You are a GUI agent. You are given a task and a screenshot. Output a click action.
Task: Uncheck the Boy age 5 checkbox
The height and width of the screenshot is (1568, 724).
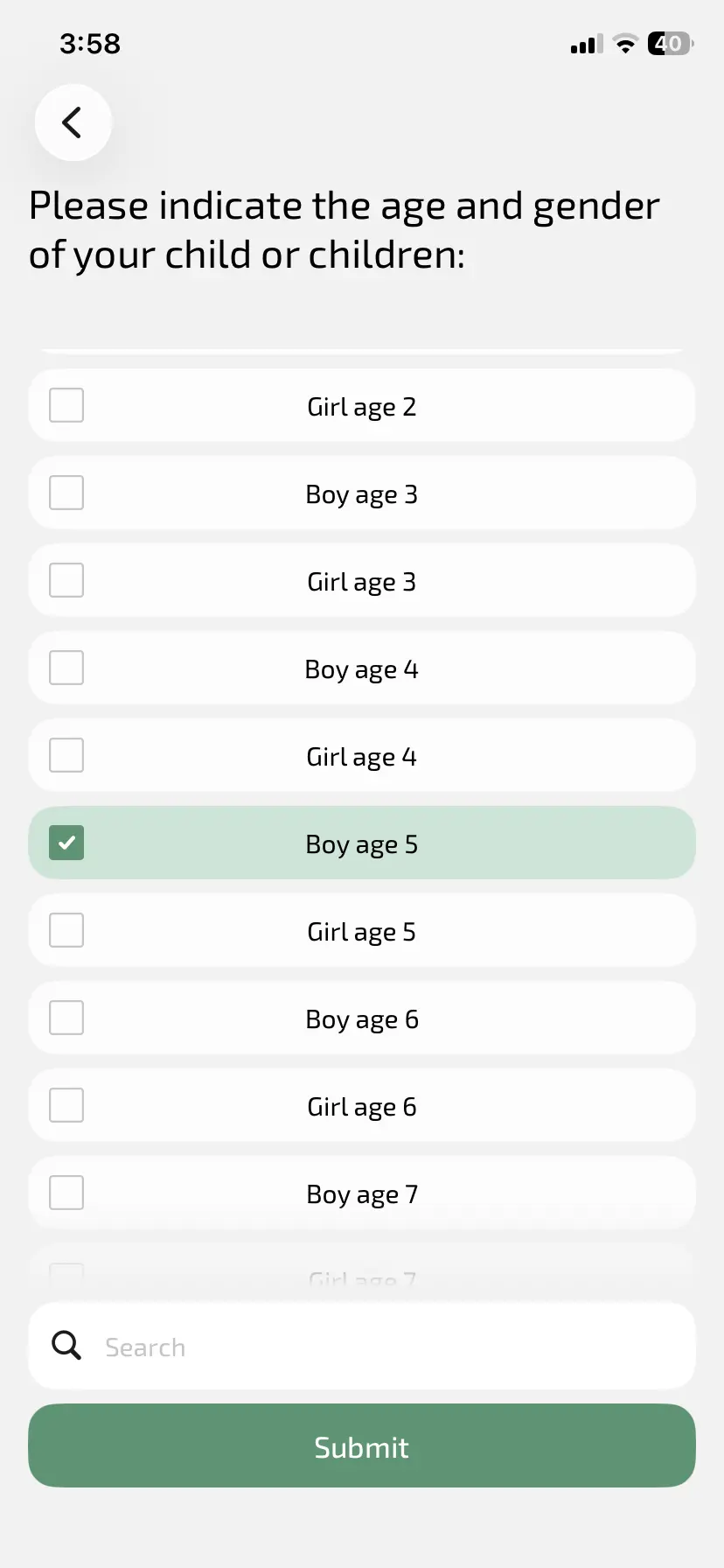(x=66, y=843)
